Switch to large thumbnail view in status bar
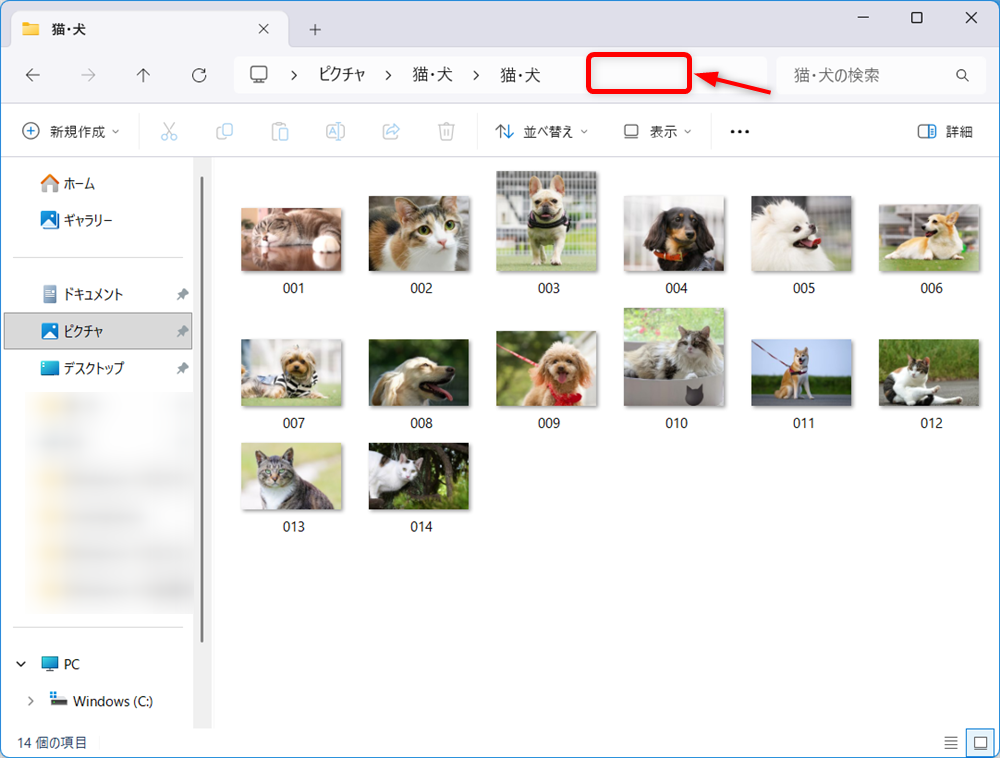 pyautogui.click(x=981, y=742)
